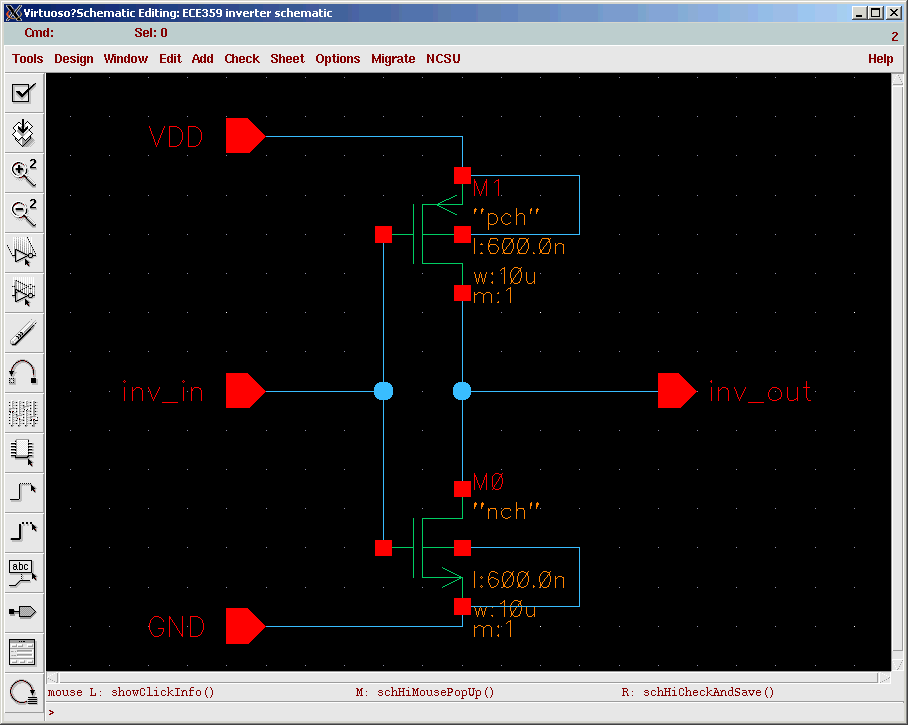This screenshot has height=725, width=908.
Task: Click the vertical scrollbar right of canvas
Action: [x=898, y=372]
